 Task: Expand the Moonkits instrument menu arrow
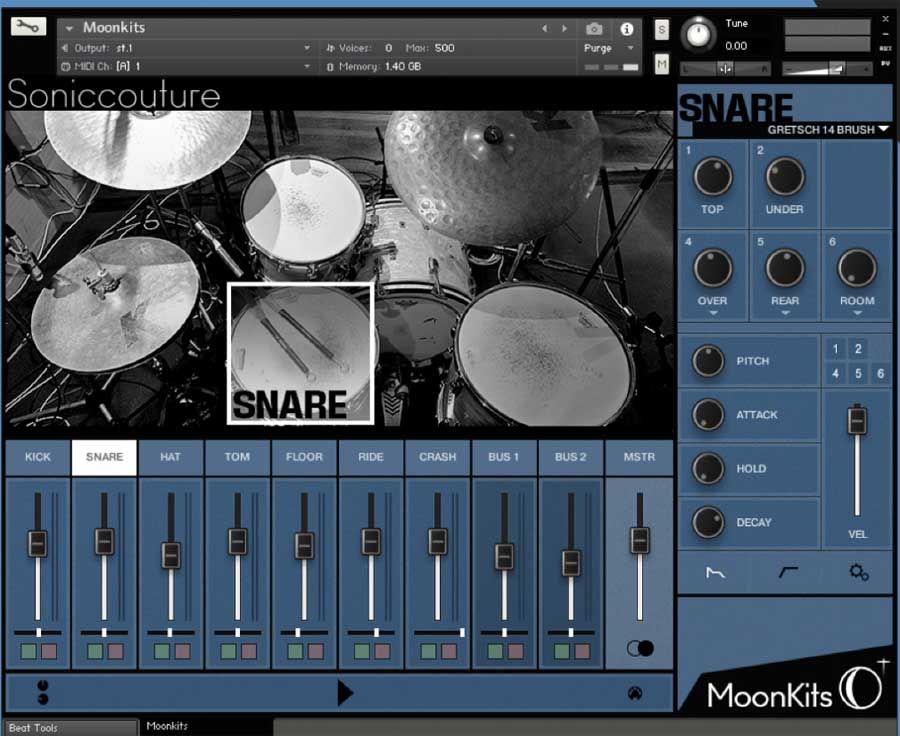click(x=69, y=28)
